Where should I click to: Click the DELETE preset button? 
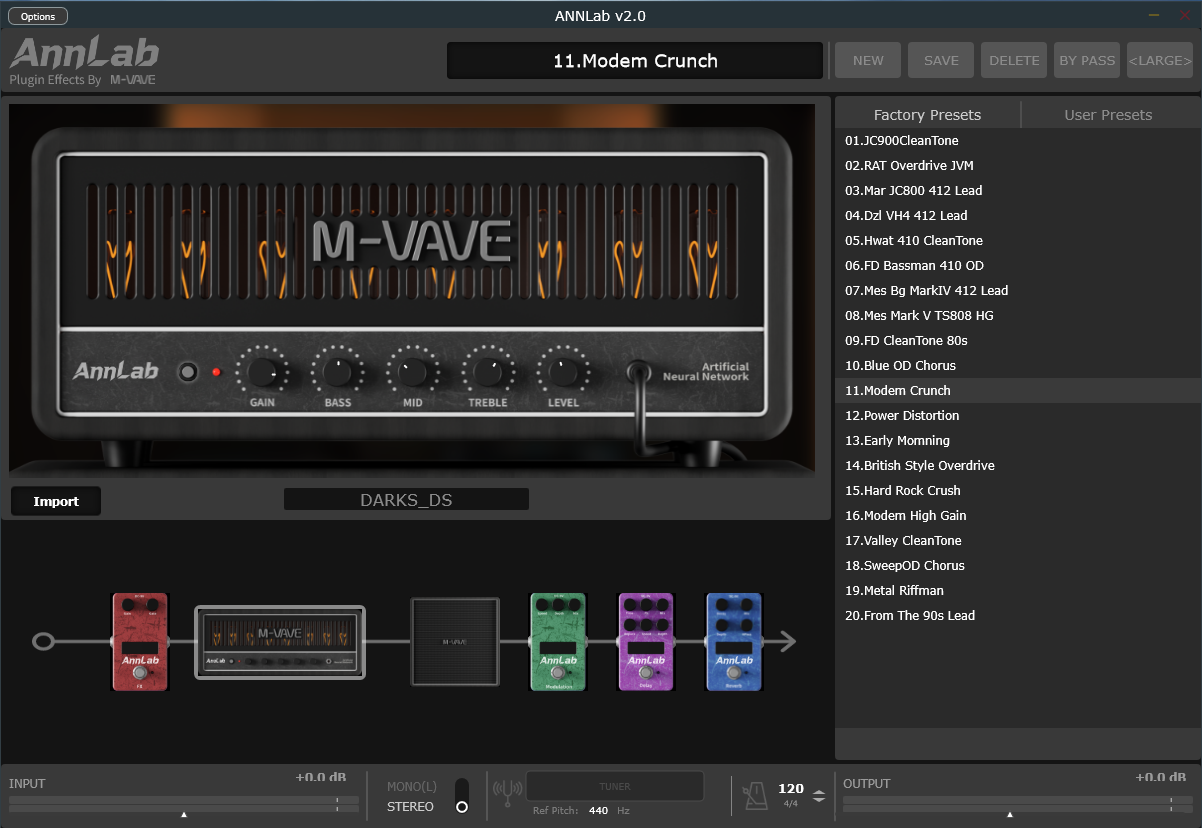coord(1014,60)
